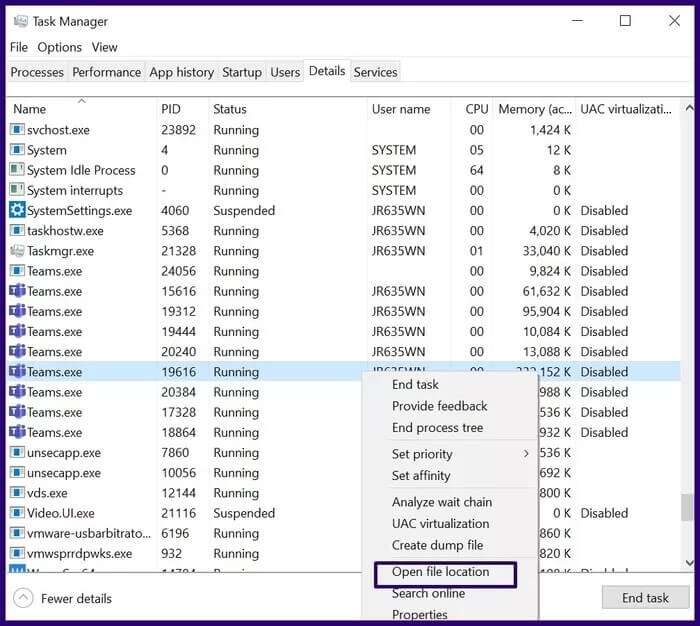Collapse view with Fewer details arrow

(23, 598)
